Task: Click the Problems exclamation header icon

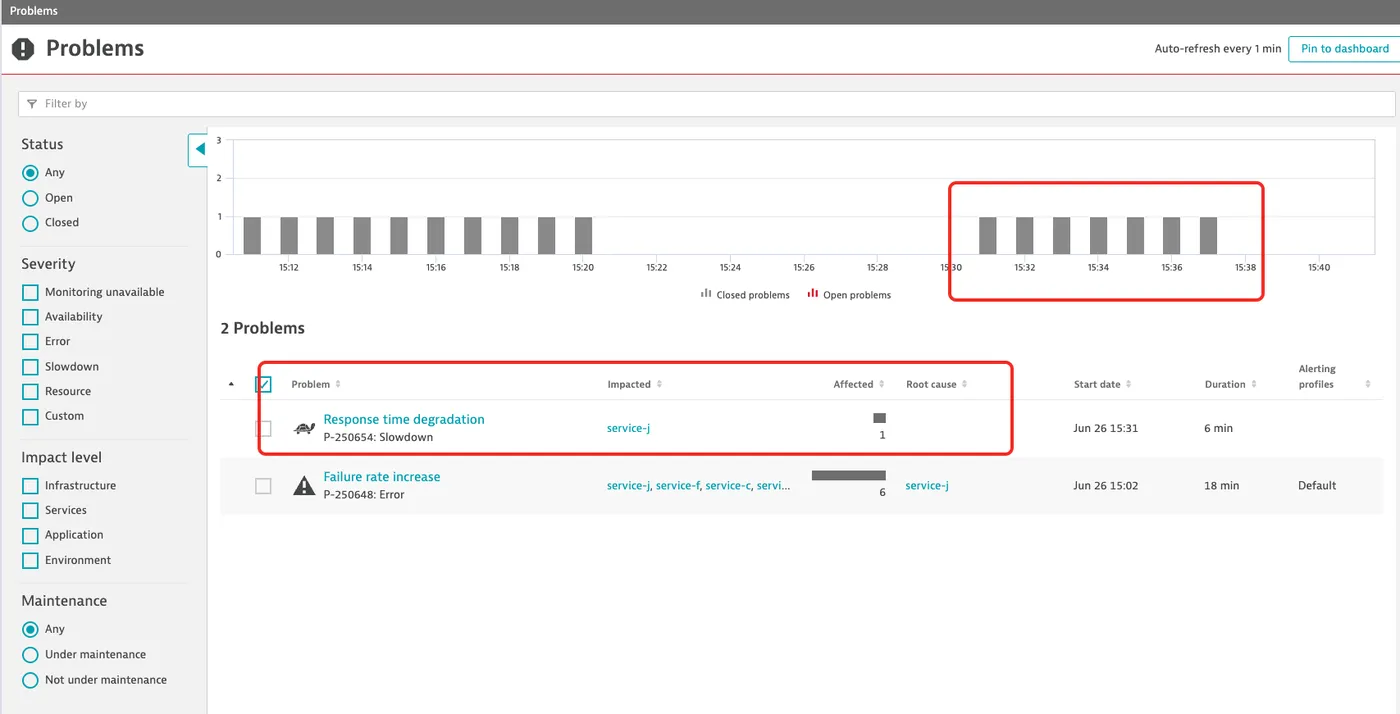Action: click(x=23, y=49)
